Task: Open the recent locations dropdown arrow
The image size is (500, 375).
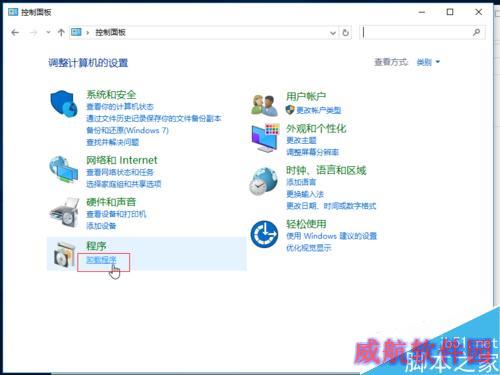Action: coord(48,32)
